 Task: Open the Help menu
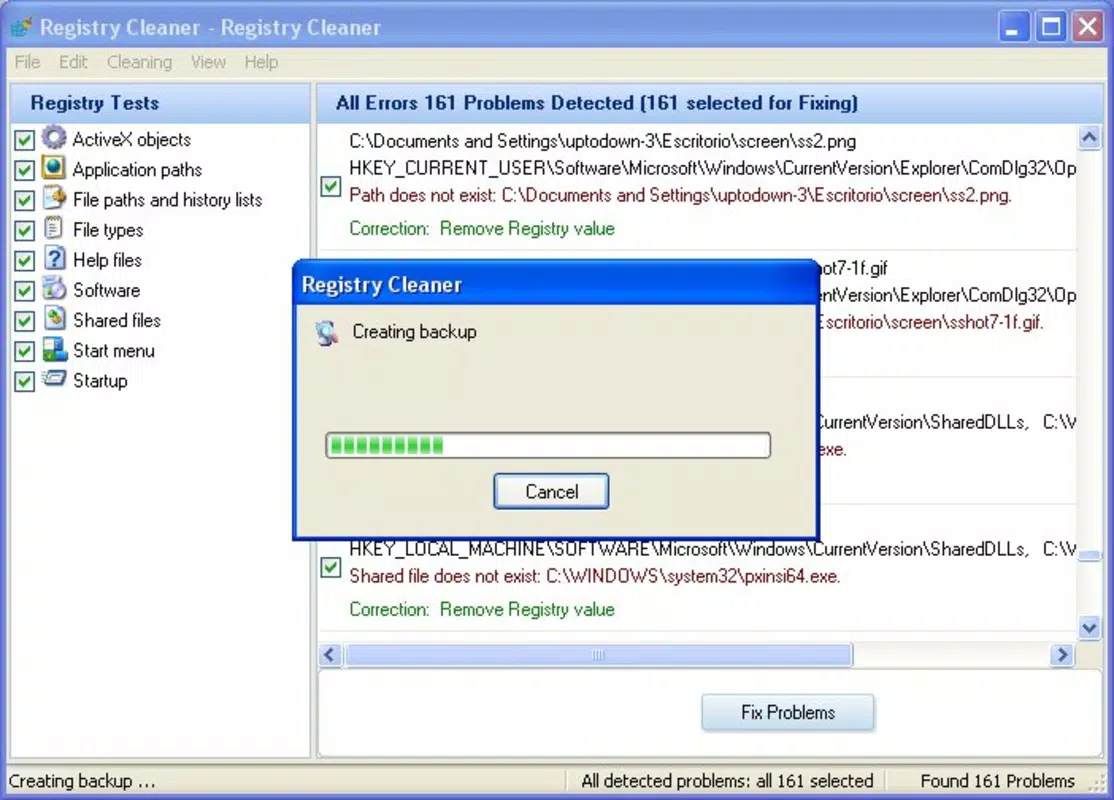coord(261,63)
